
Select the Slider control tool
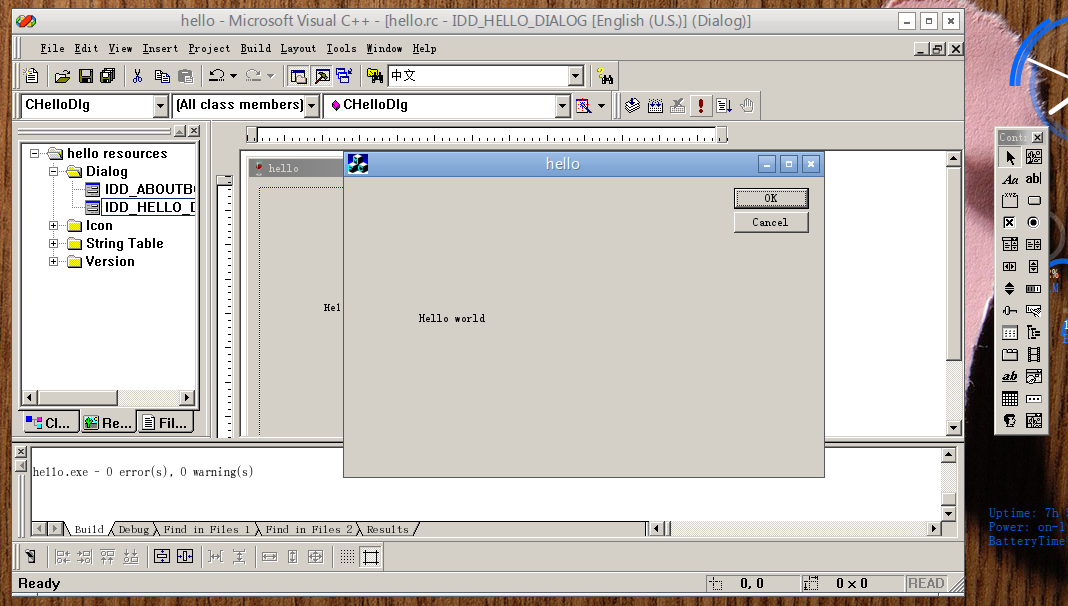coord(1010,310)
